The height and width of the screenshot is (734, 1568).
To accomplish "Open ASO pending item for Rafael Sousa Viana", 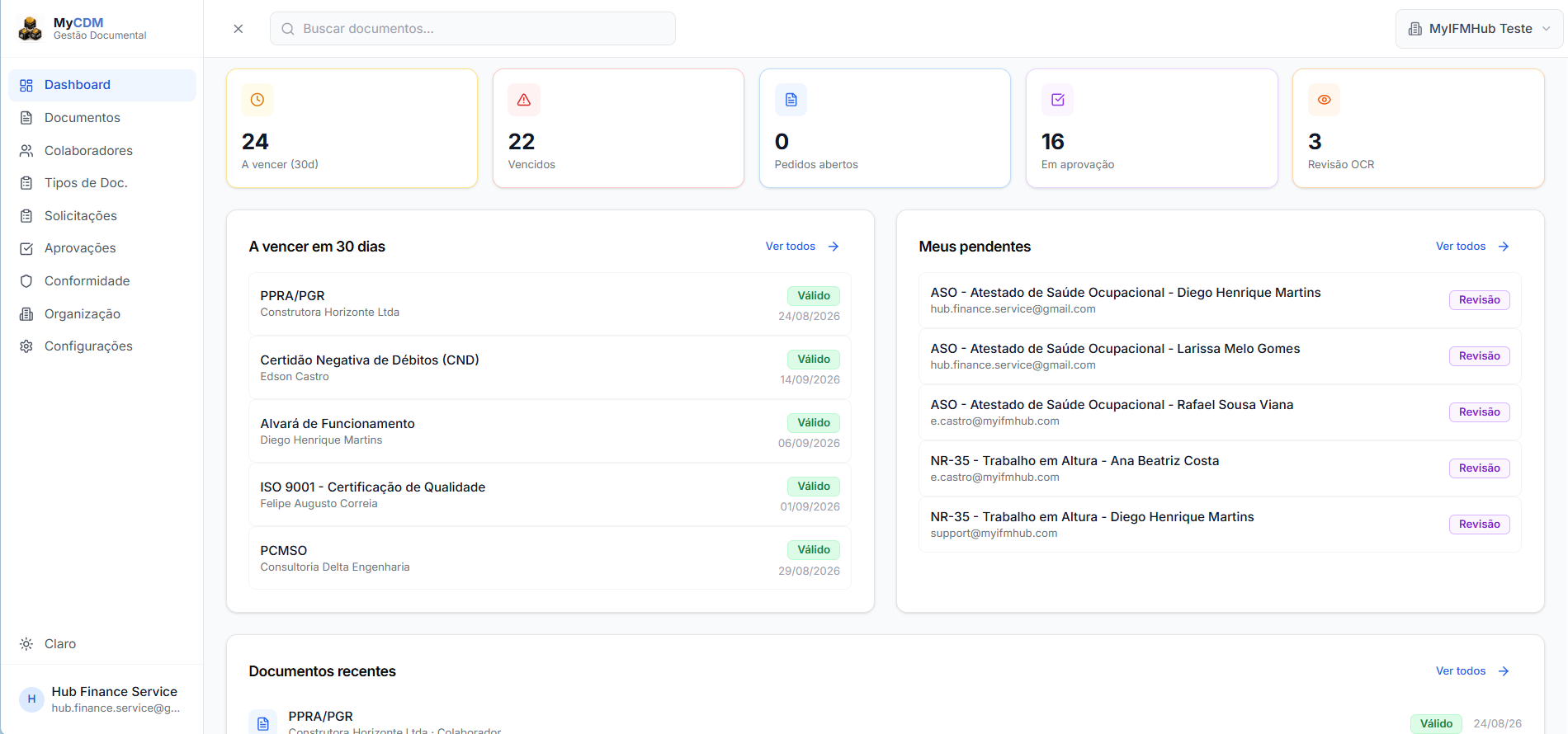I will [x=1220, y=412].
